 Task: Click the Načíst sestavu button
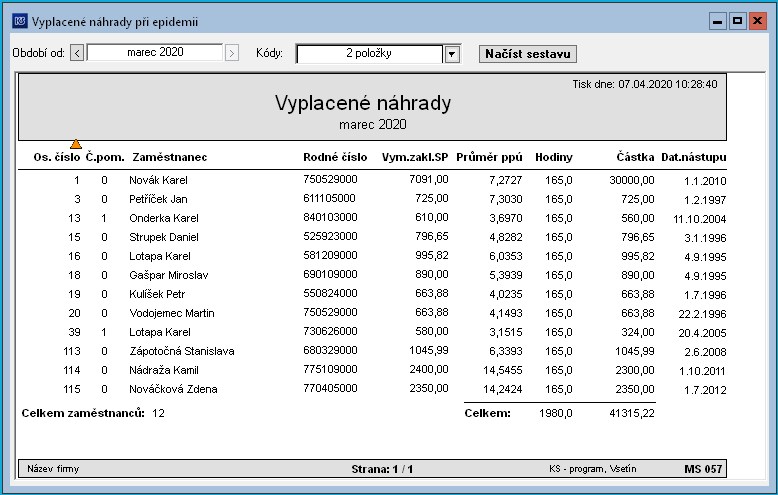[x=527, y=54]
